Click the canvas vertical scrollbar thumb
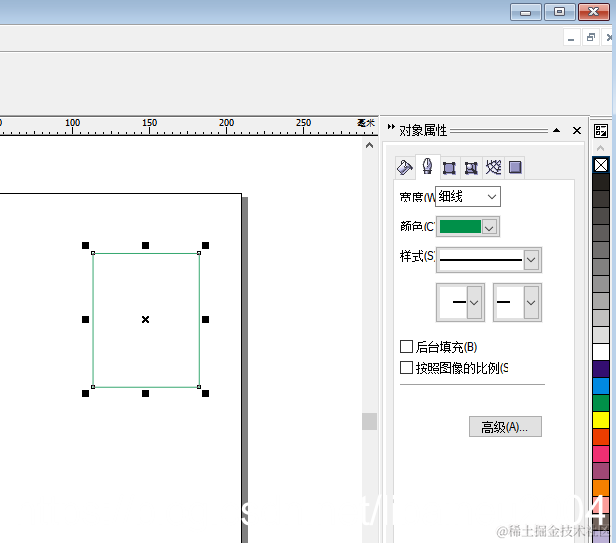This screenshot has height=543, width=616. [x=369, y=422]
